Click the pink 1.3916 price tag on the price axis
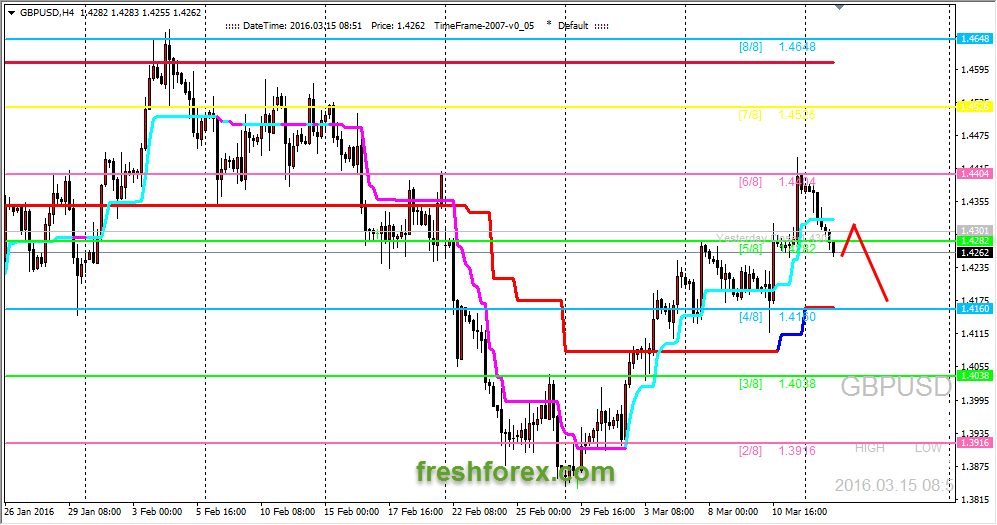Image resolution: width=997 pixels, height=525 pixels. click(x=975, y=443)
